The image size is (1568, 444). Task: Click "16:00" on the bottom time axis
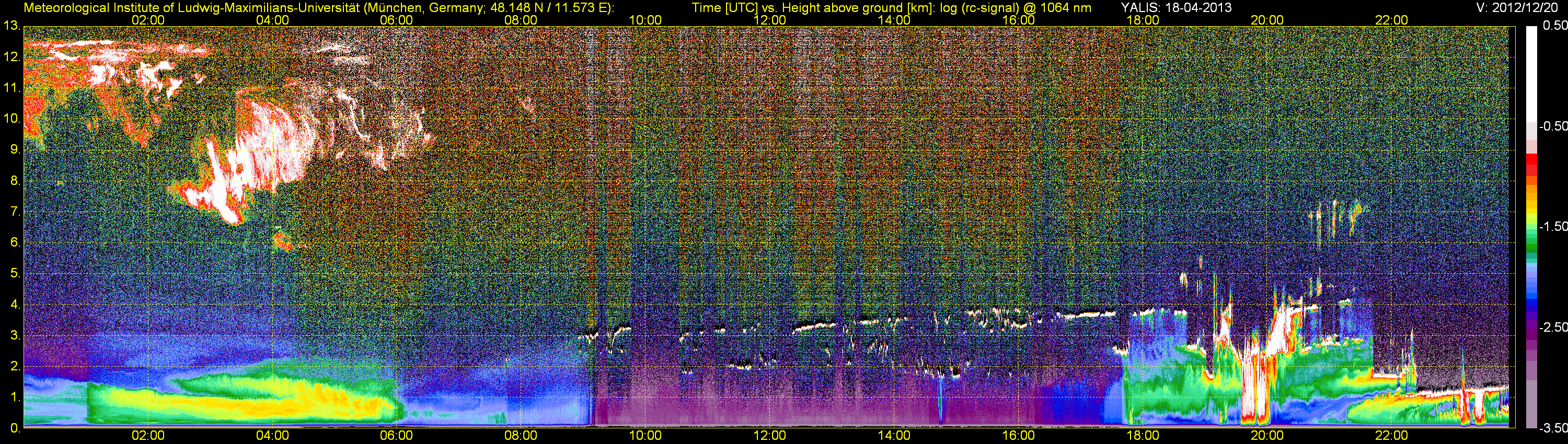[1018, 436]
